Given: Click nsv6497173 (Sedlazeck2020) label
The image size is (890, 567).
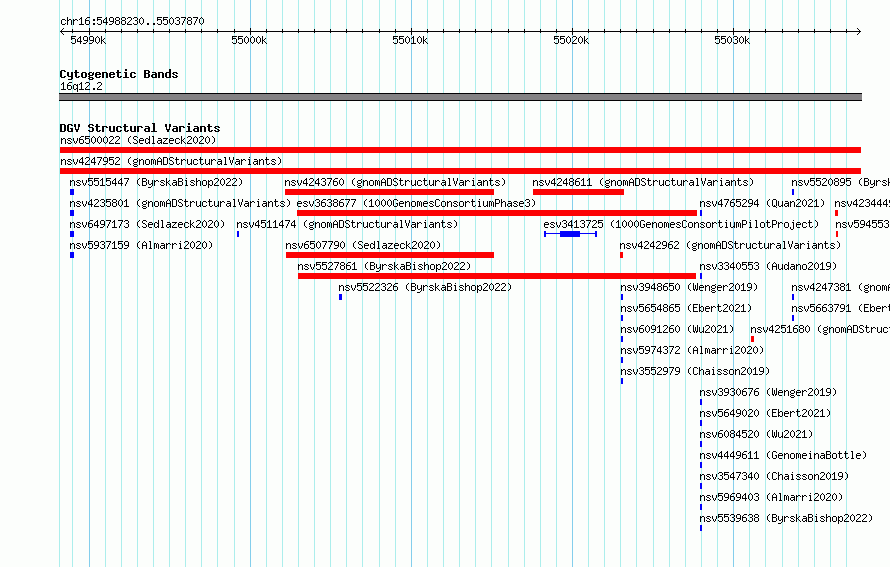Looking at the screenshot, I should pos(147,224).
